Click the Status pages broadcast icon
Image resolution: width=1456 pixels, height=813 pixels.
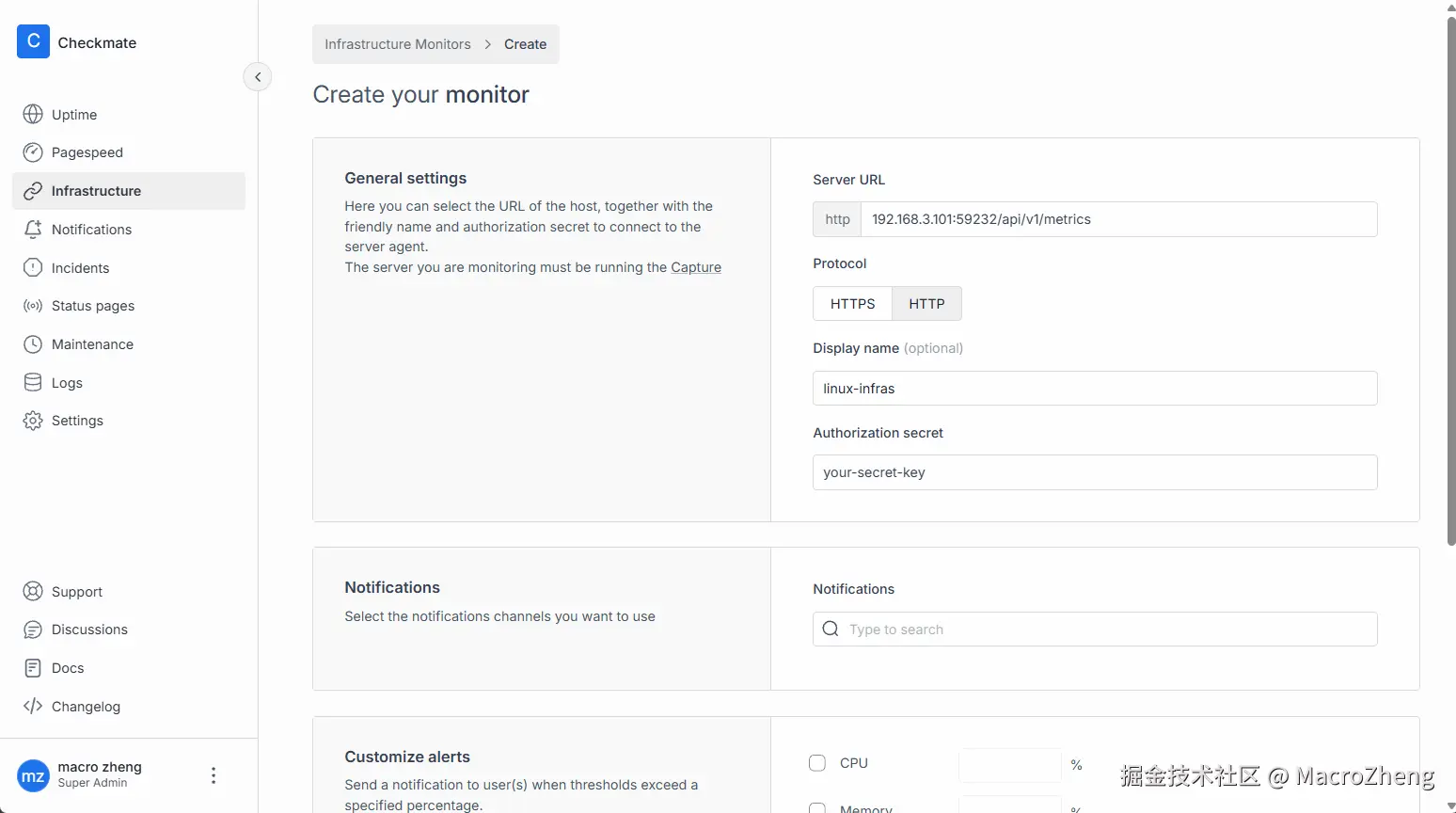33,306
